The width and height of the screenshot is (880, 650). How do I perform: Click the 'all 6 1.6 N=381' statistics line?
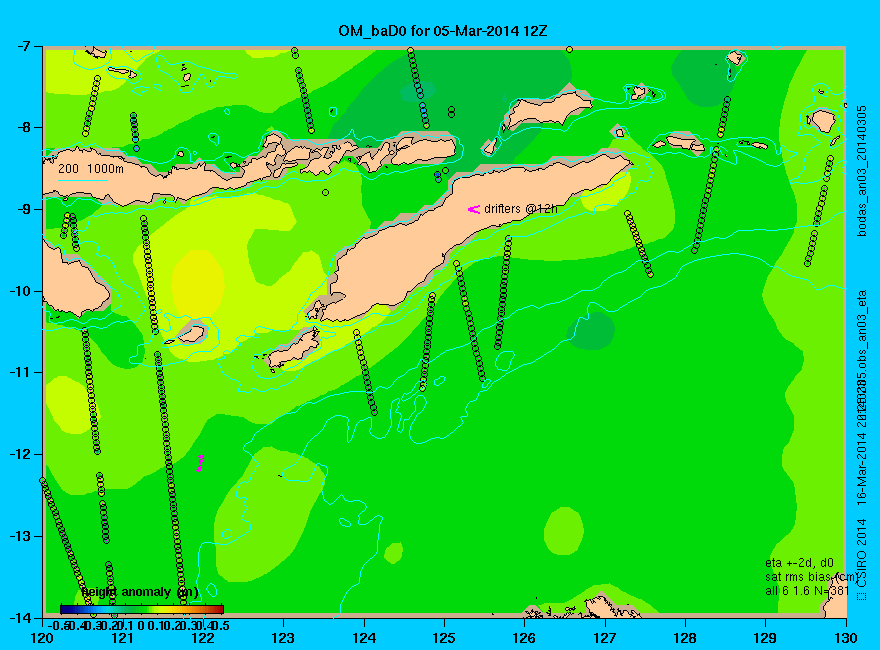point(806,591)
